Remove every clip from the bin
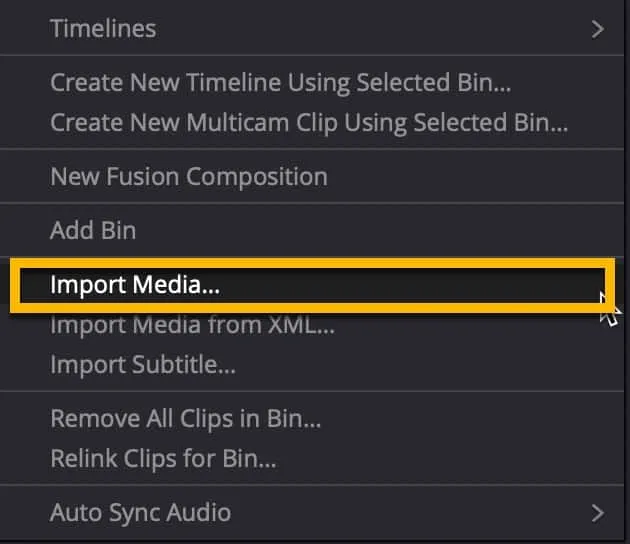Screen dimensions: 630x544 pos(185,419)
